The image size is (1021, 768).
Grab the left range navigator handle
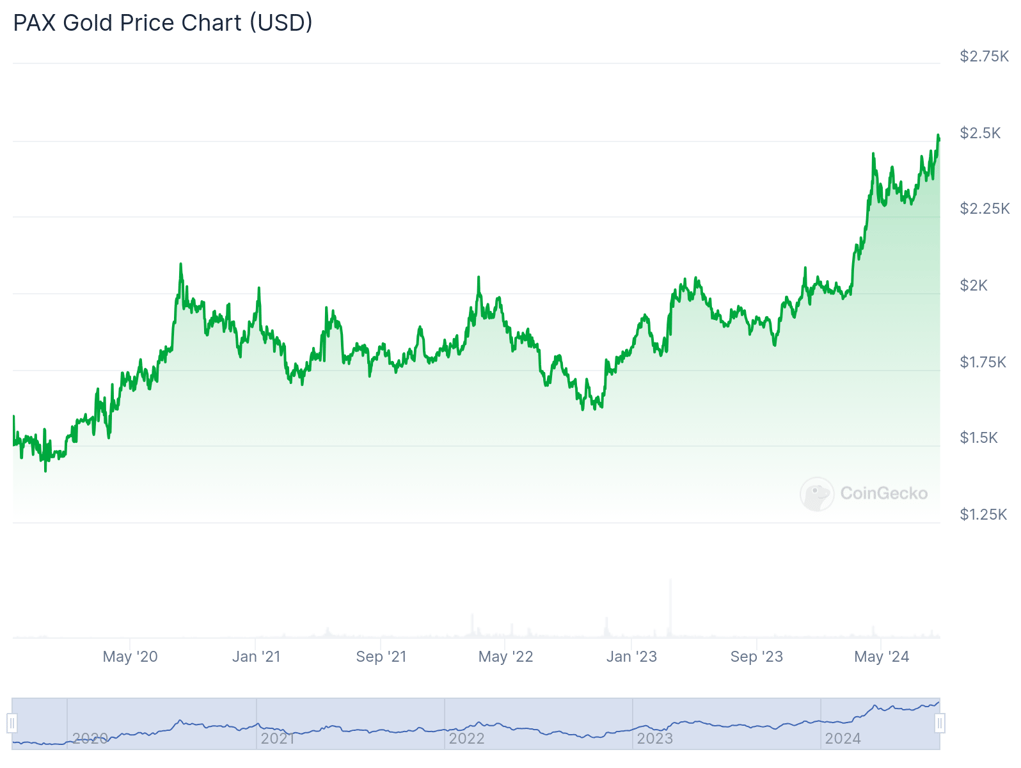(x=12, y=723)
